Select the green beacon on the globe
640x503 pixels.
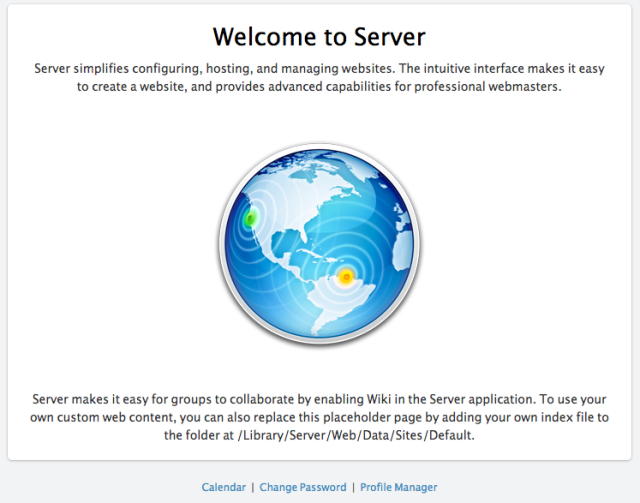click(x=253, y=217)
